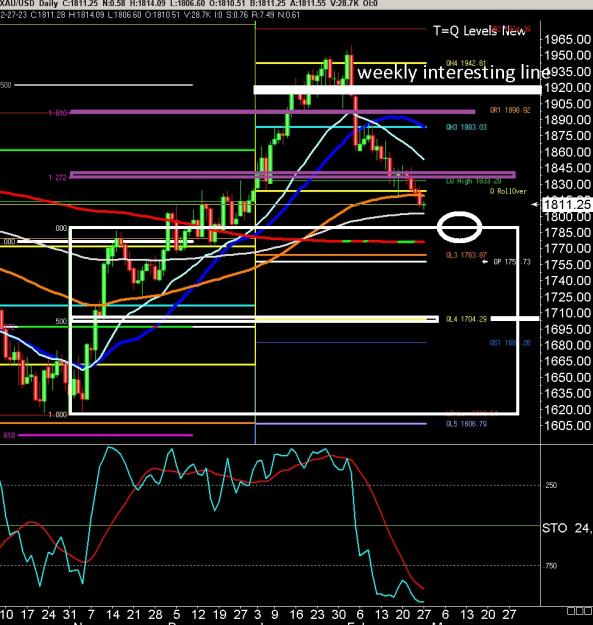Click date label 16 on time axis

click(x=296, y=614)
